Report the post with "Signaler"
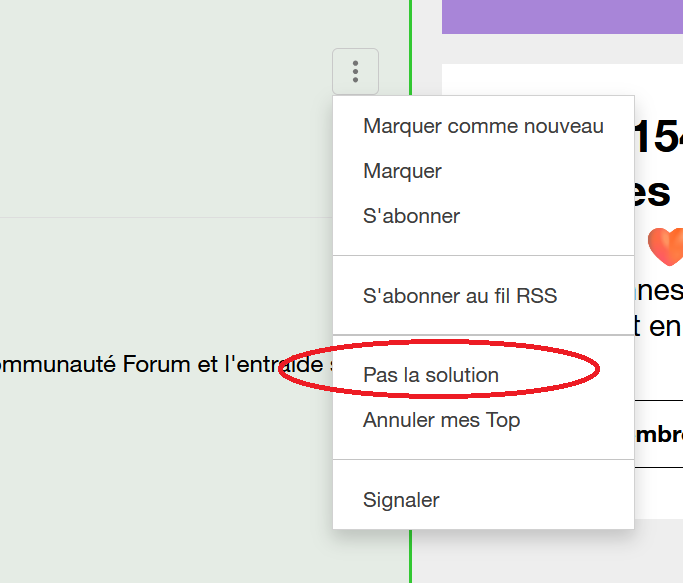 [401, 500]
